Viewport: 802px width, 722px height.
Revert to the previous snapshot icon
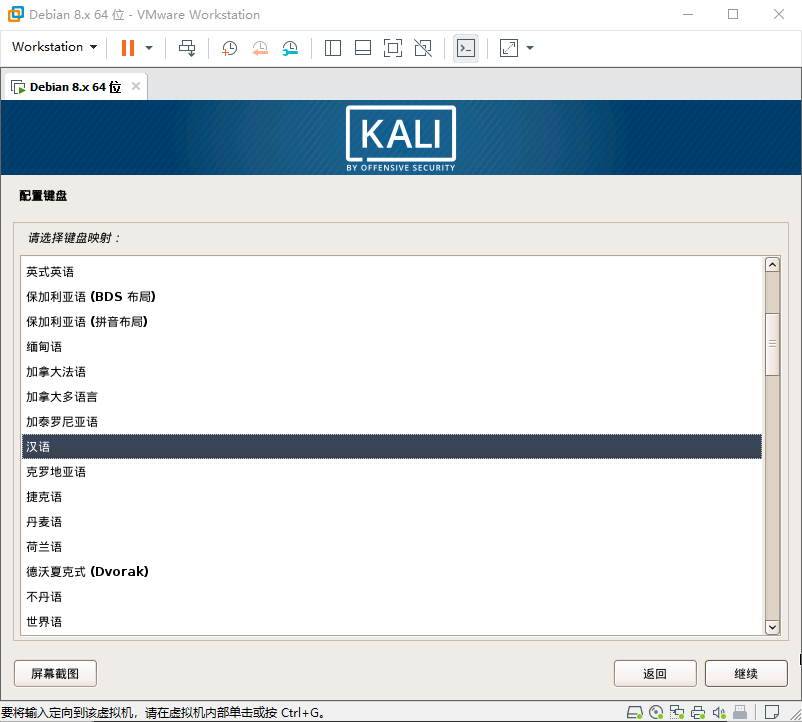[x=260, y=48]
